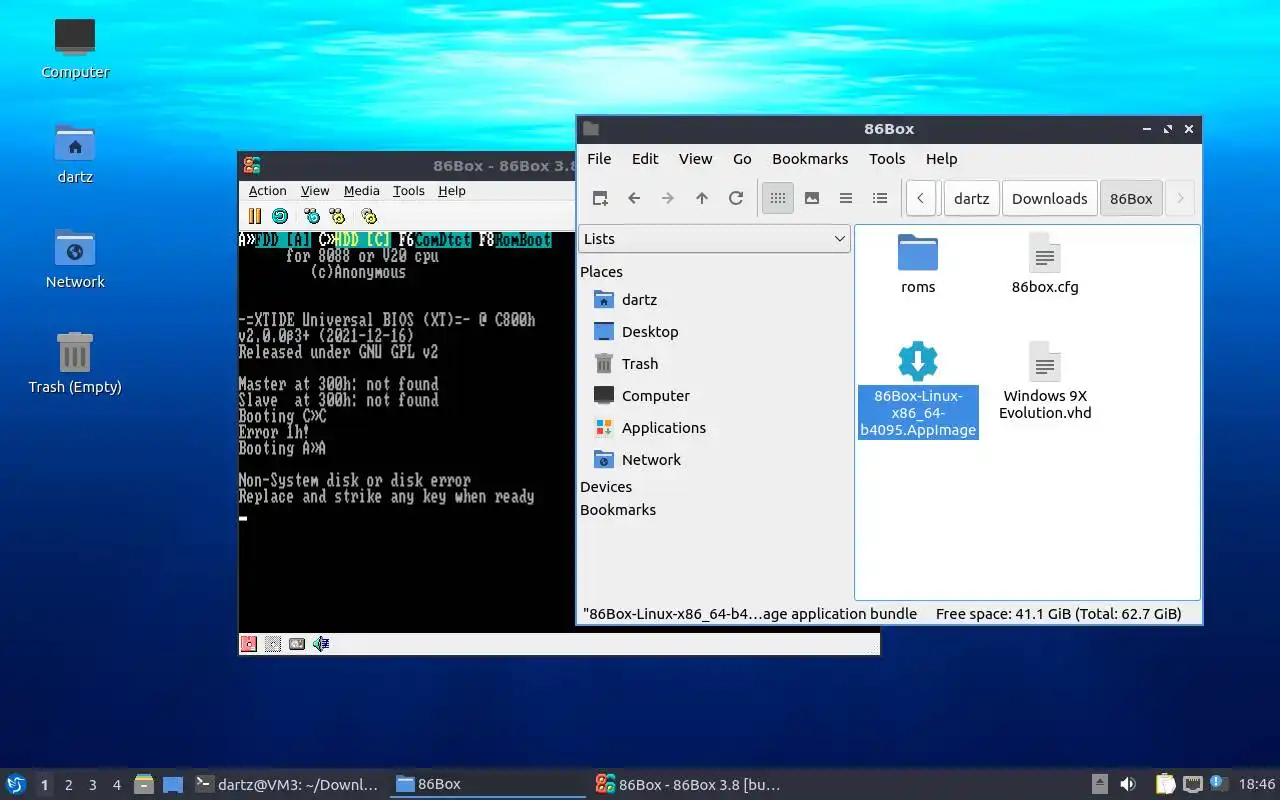Viewport: 1280px width, 800px height.
Task: Open 86Box settings gear icon in toolbar
Action: pos(369,216)
